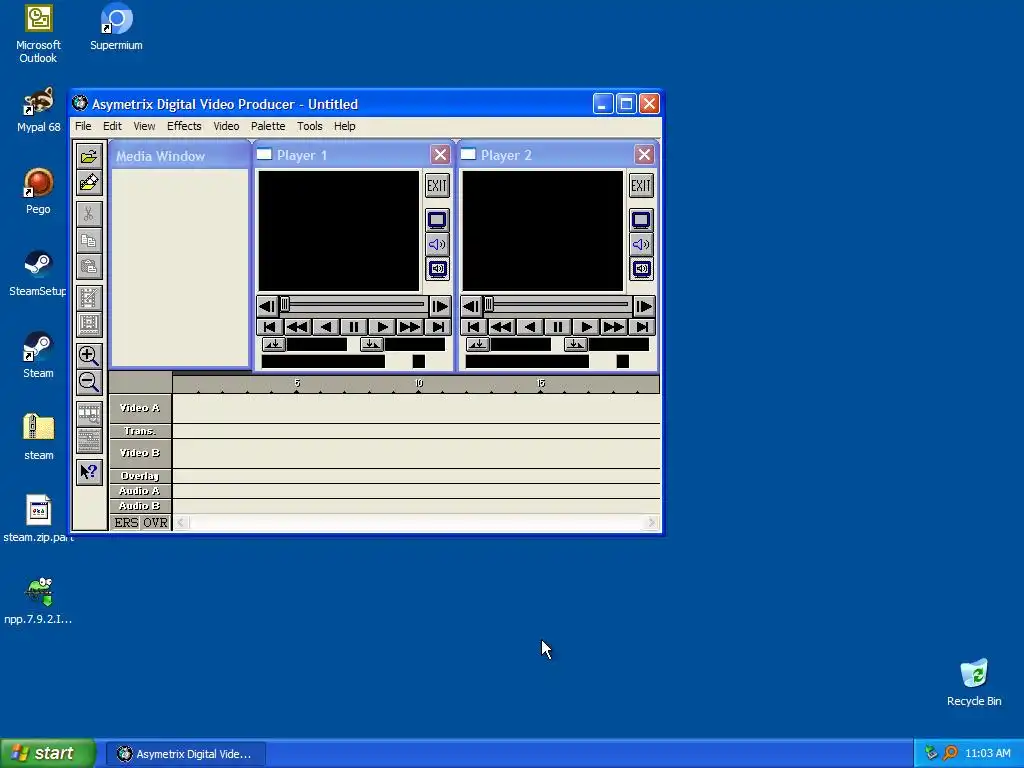
Task: Step forward one frame in Player 2
Action: click(643, 306)
